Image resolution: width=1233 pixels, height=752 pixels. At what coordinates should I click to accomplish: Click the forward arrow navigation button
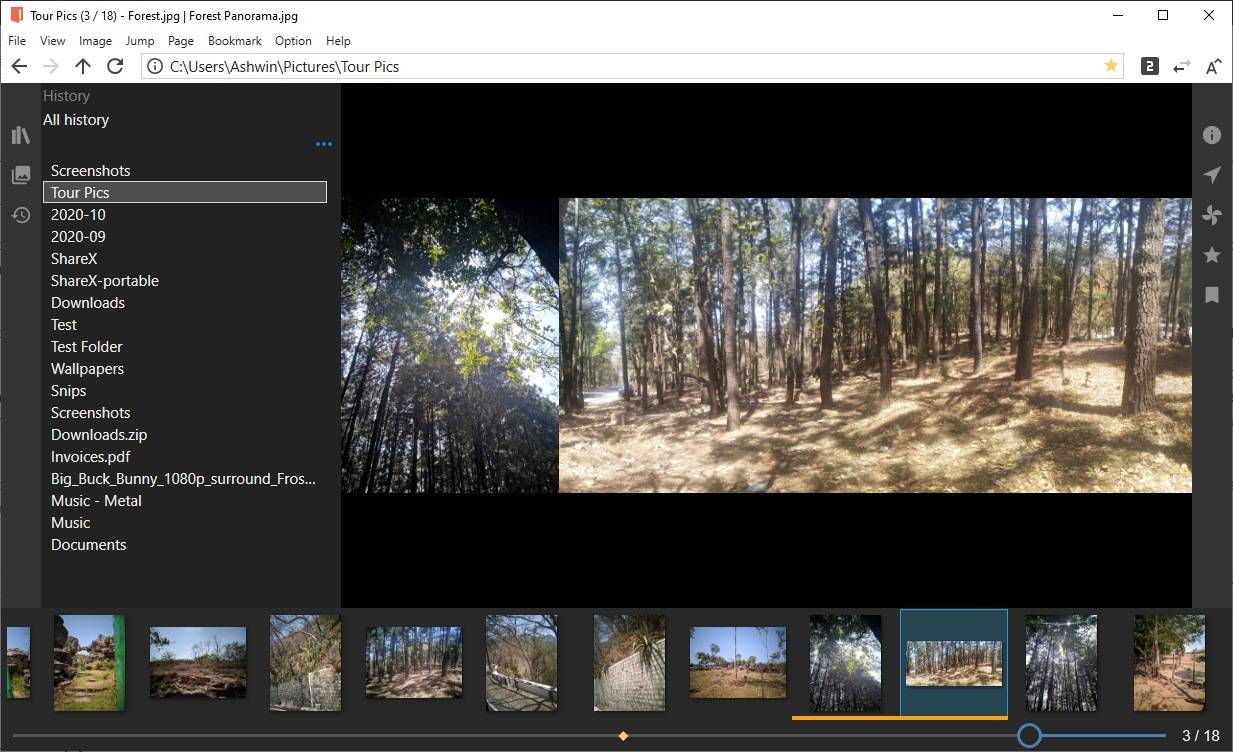51,66
